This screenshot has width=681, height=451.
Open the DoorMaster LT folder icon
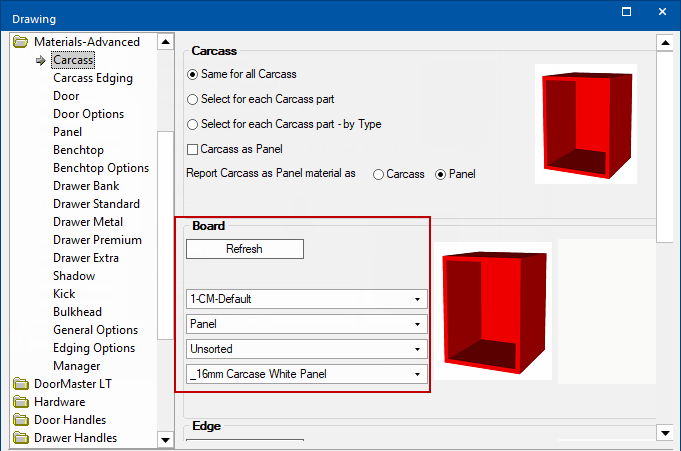click(x=20, y=384)
